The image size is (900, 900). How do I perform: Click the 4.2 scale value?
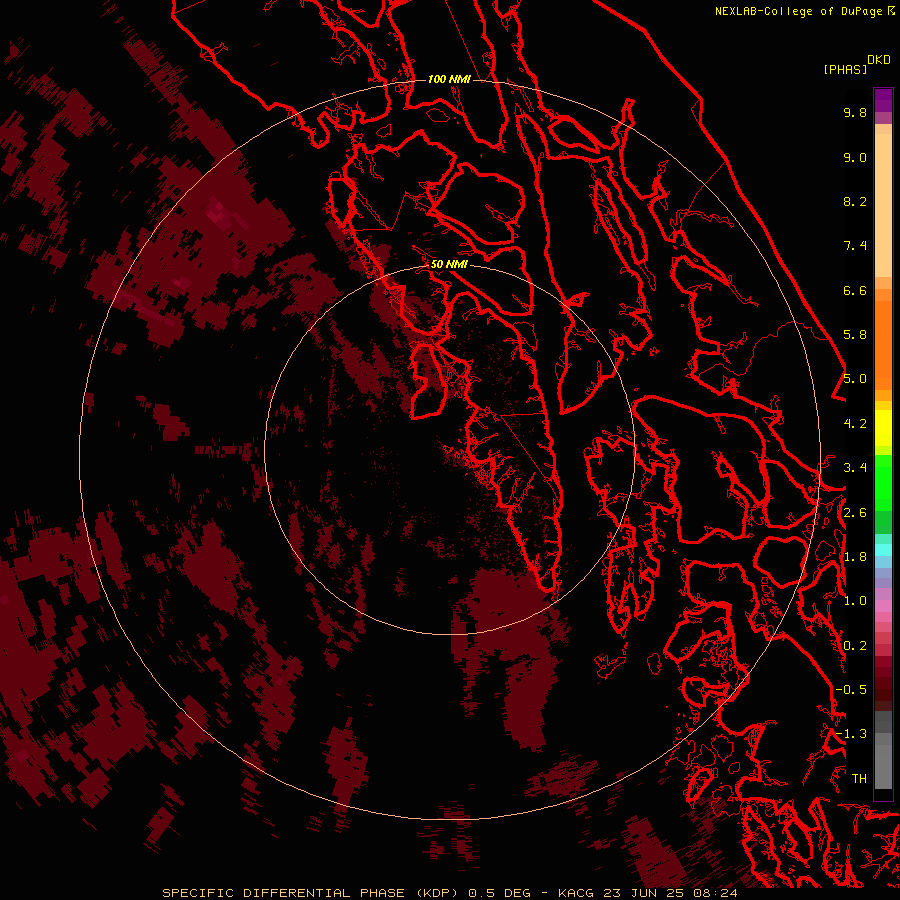tap(855, 424)
